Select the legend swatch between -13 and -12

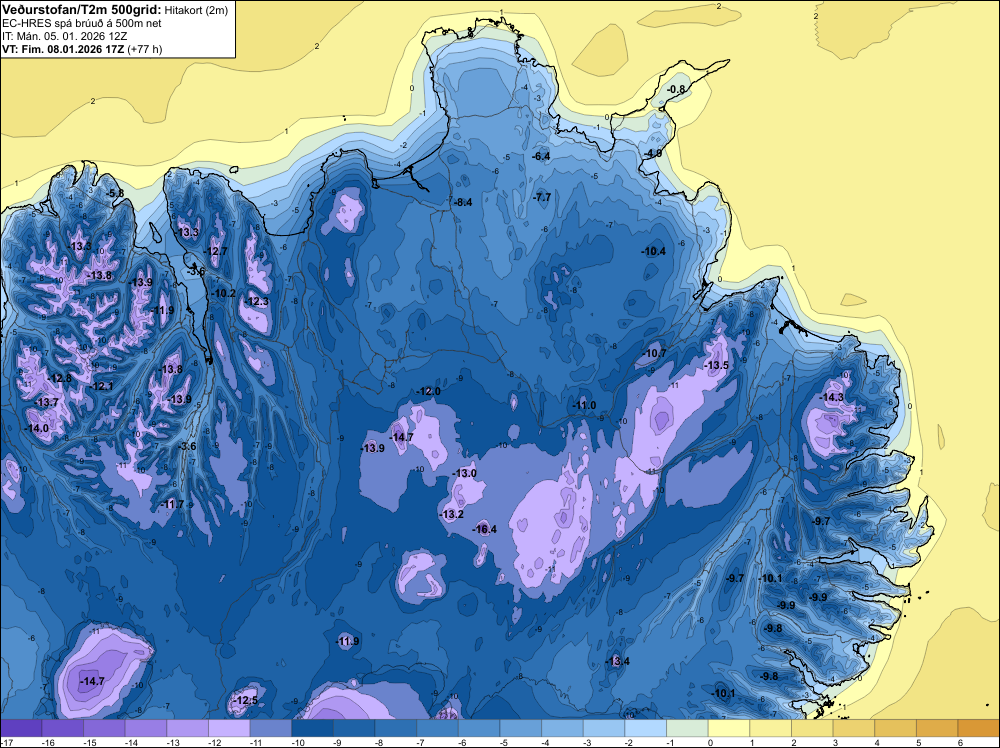click(x=188, y=728)
